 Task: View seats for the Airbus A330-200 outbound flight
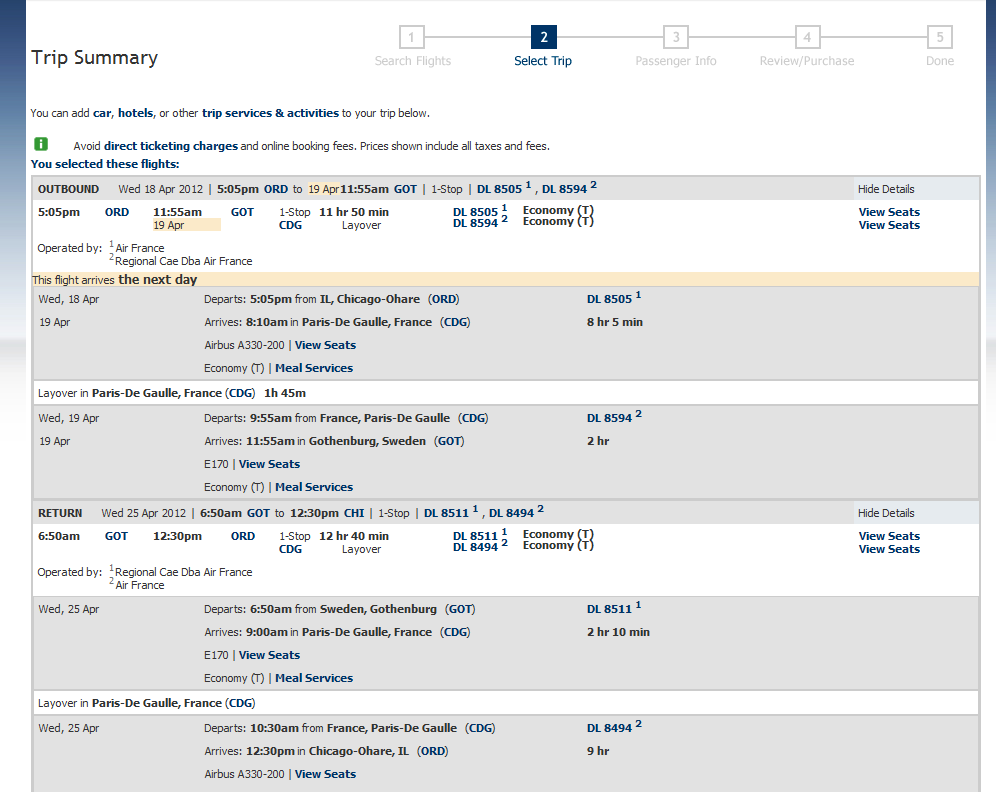(x=325, y=345)
